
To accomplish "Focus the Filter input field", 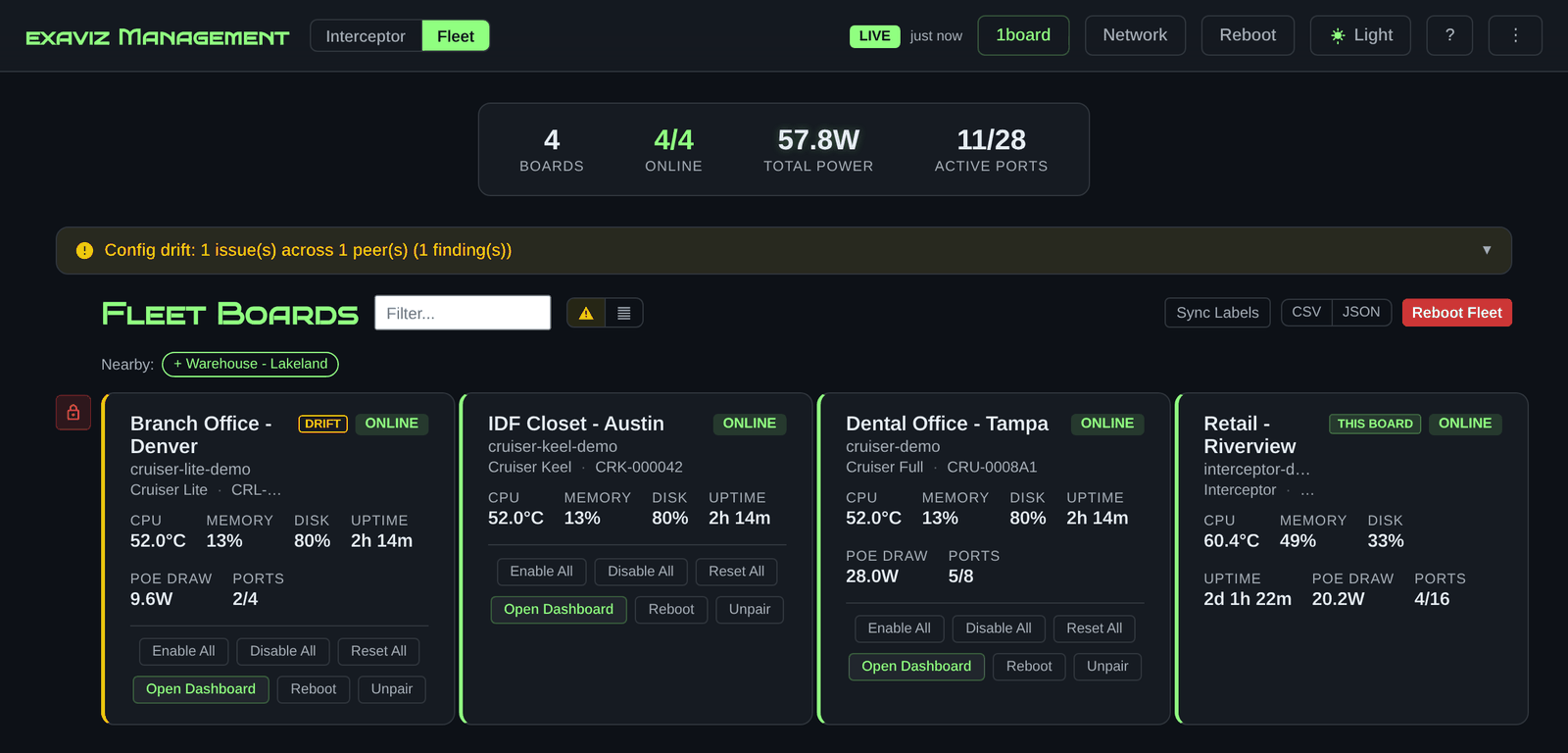I will tap(463, 313).
